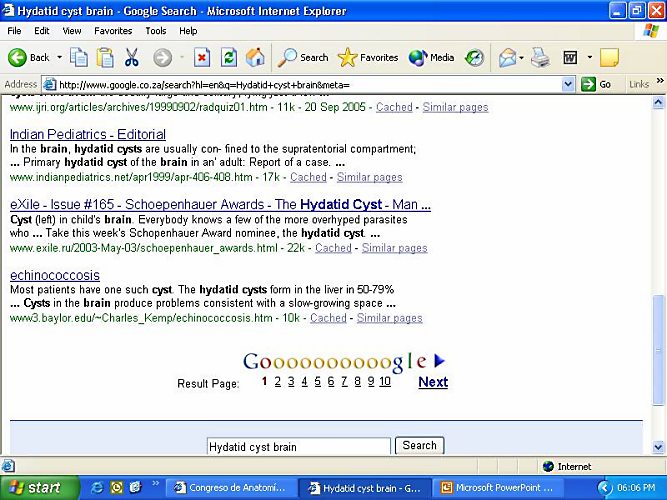667x500 pixels.
Task: Switch to Microsoft PowerPoint taskbar window
Action: pyautogui.click(x=498, y=488)
